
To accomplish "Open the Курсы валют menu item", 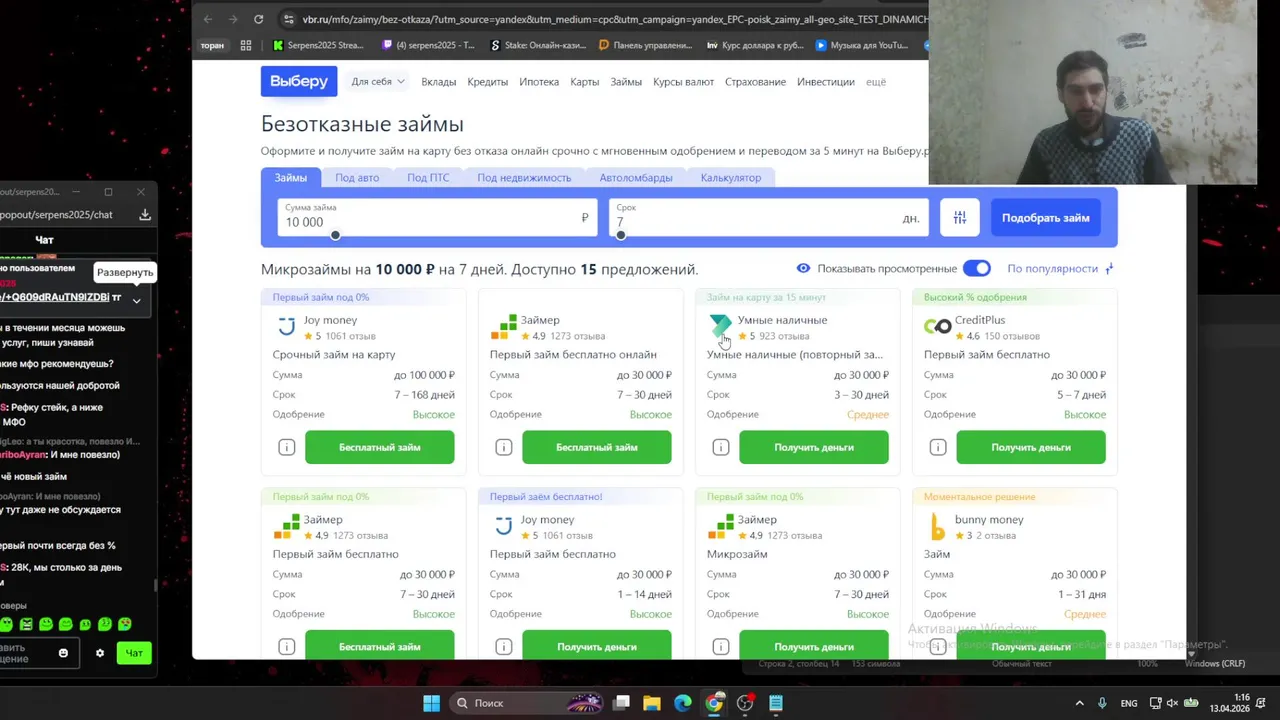I will pyautogui.click(x=683, y=82).
